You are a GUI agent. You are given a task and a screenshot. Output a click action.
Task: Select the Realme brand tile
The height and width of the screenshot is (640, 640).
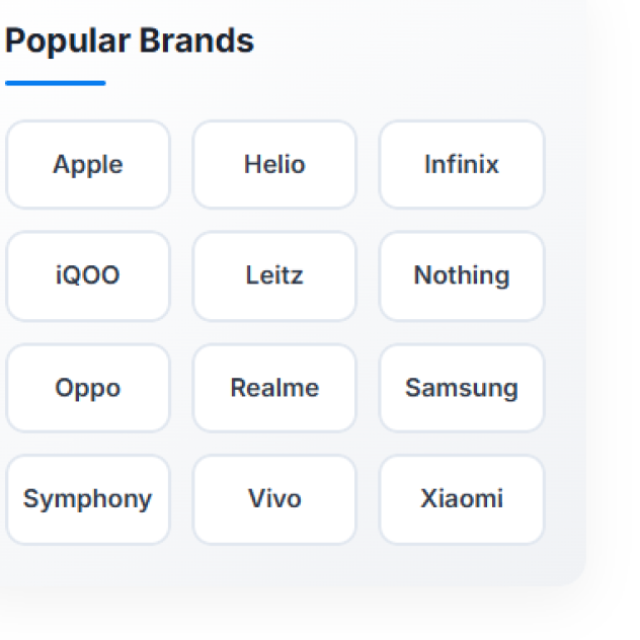274,388
